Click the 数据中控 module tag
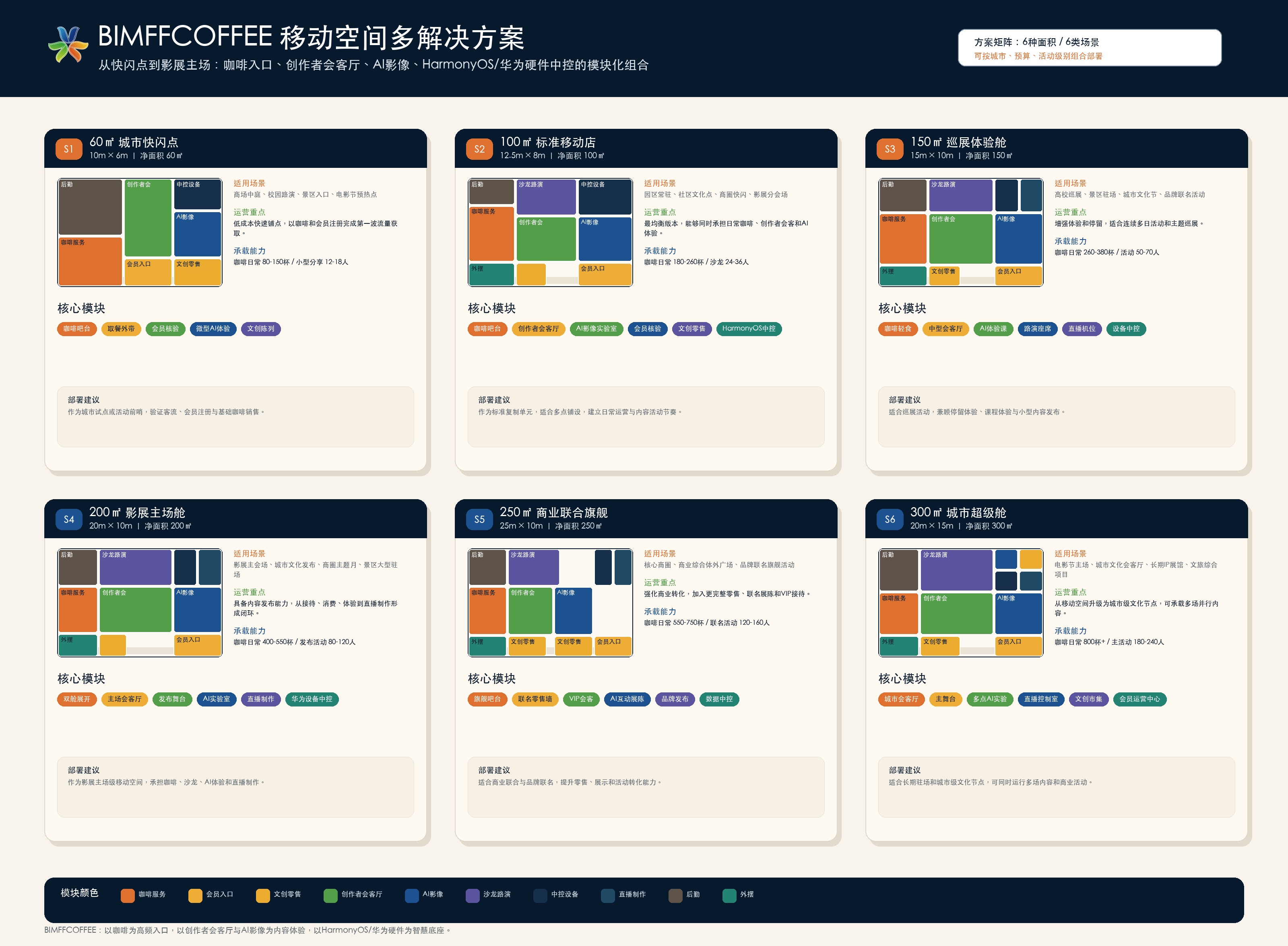The height and width of the screenshot is (946, 1288). tap(719, 699)
